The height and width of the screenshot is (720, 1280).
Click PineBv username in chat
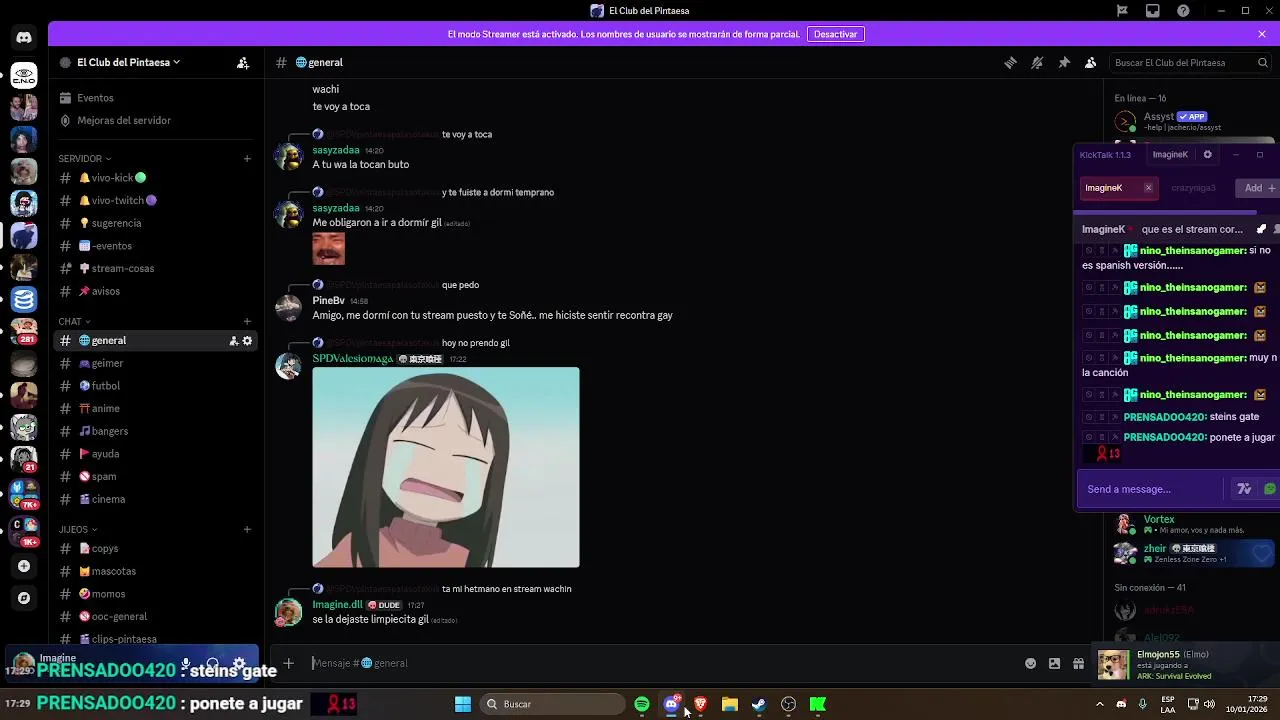pyautogui.click(x=328, y=301)
